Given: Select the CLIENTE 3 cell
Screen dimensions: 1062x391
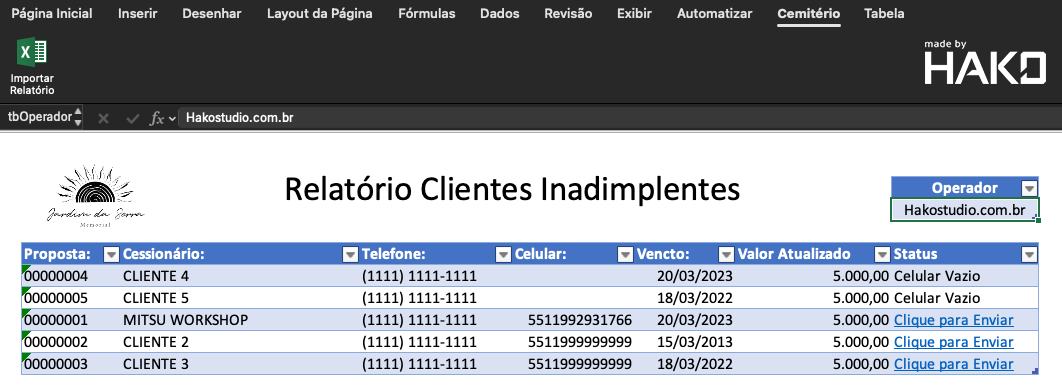Looking at the screenshot, I should pyautogui.click(x=240, y=365).
